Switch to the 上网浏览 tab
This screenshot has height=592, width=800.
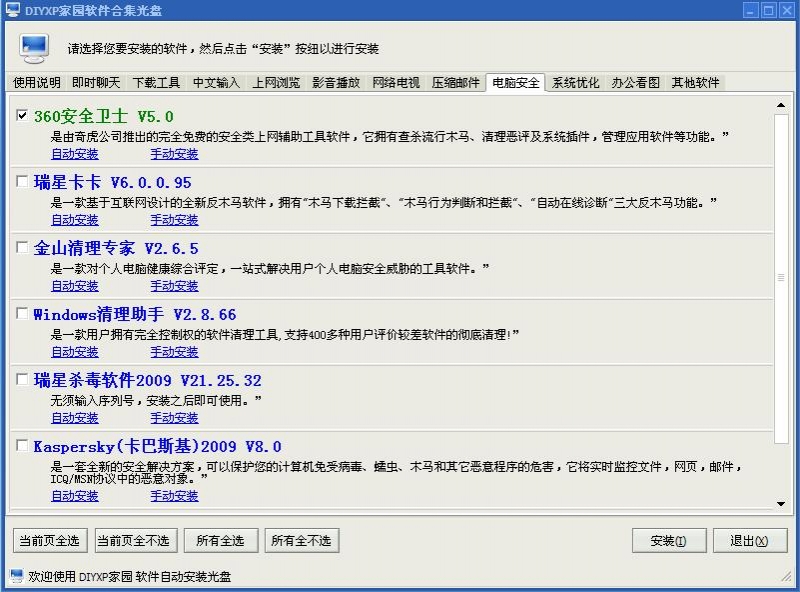pyautogui.click(x=276, y=82)
